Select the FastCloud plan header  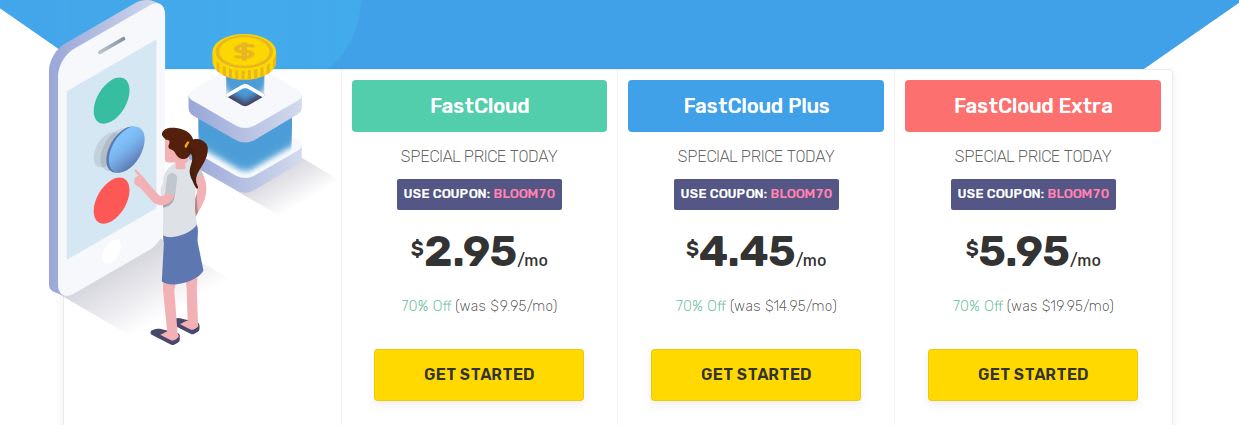click(x=479, y=106)
